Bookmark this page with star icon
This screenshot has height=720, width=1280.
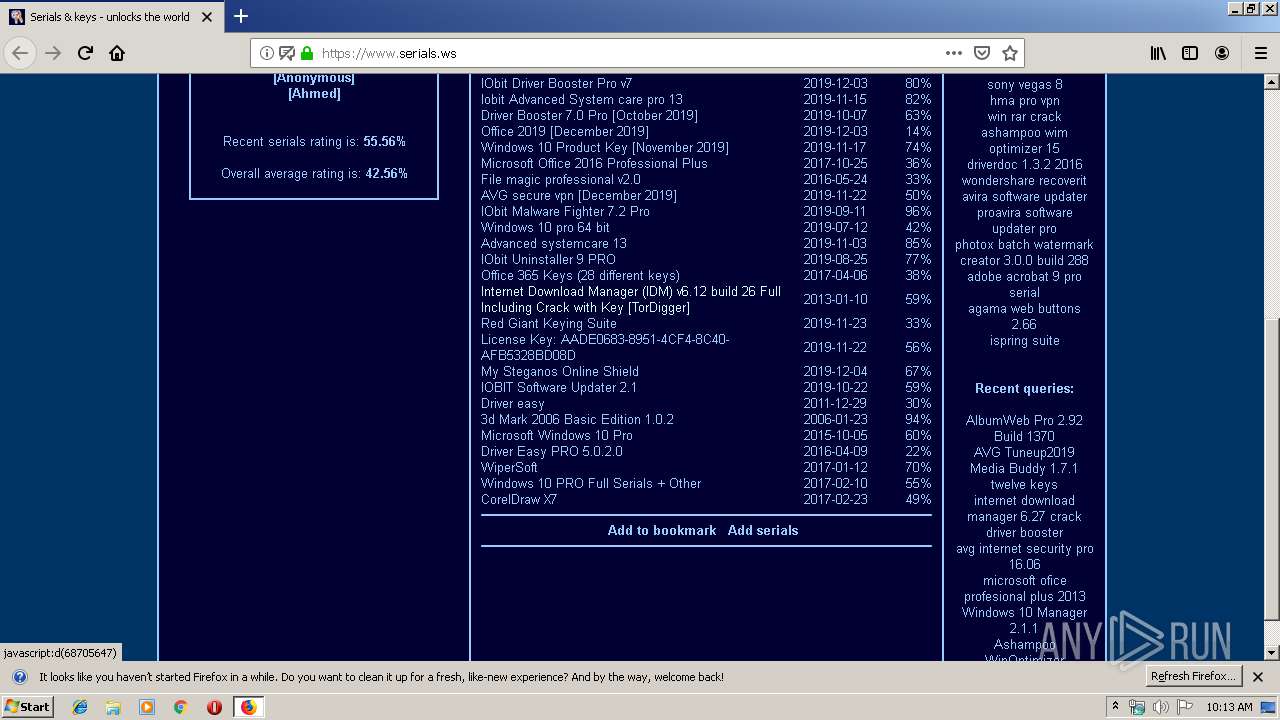click(x=1010, y=53)
